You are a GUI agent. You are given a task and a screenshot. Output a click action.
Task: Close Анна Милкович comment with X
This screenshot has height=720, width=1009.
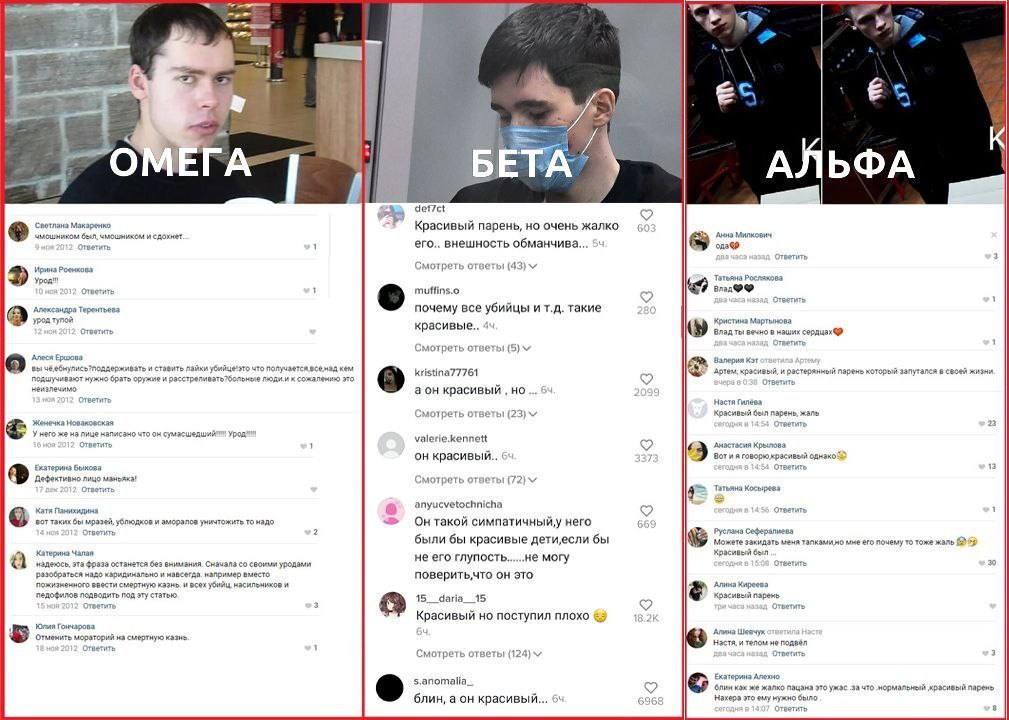click(x=994, y=235)
